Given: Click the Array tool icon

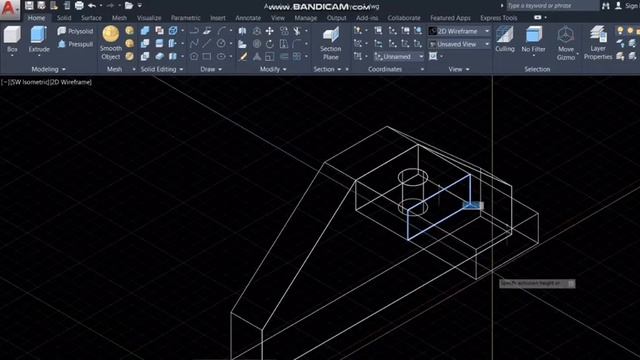Looking at the screenshot, I should coord(297,56).
